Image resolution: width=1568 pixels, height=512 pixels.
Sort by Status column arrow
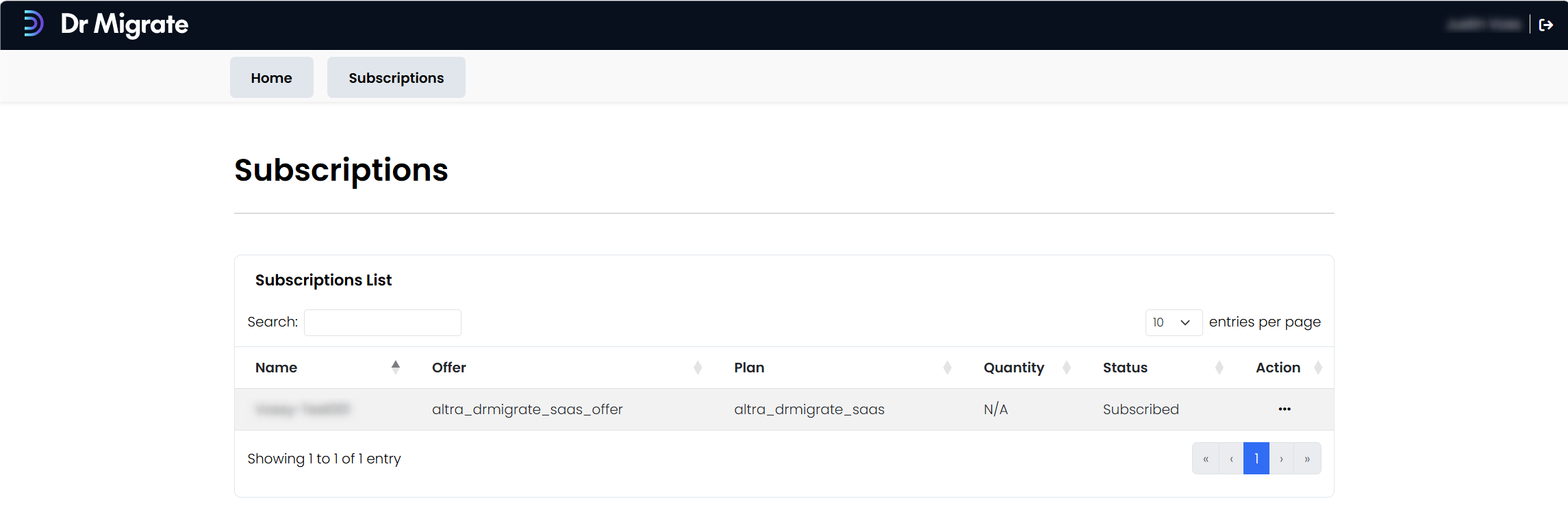(1219, 368)
